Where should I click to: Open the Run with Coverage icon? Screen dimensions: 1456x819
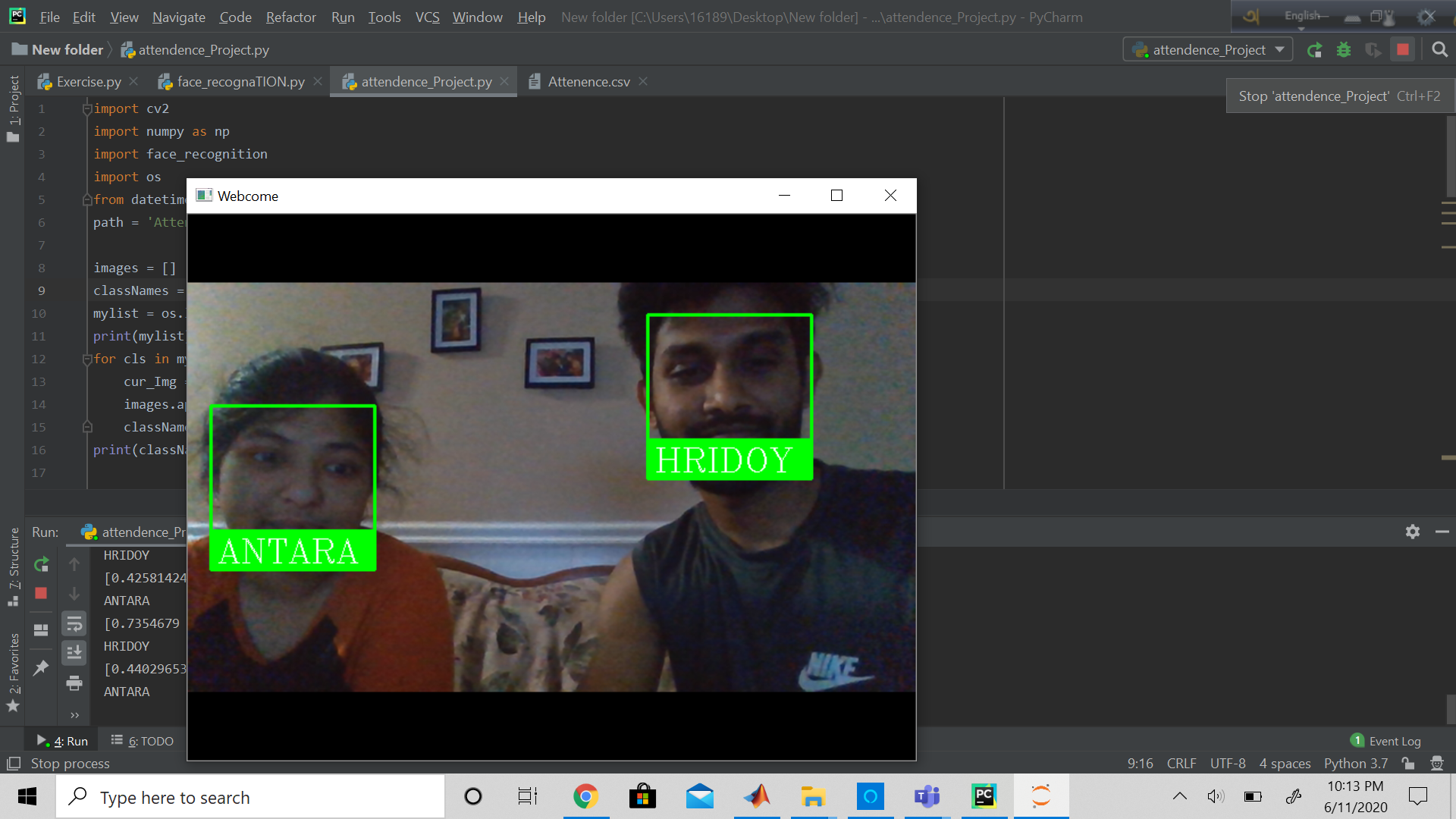1373,49
